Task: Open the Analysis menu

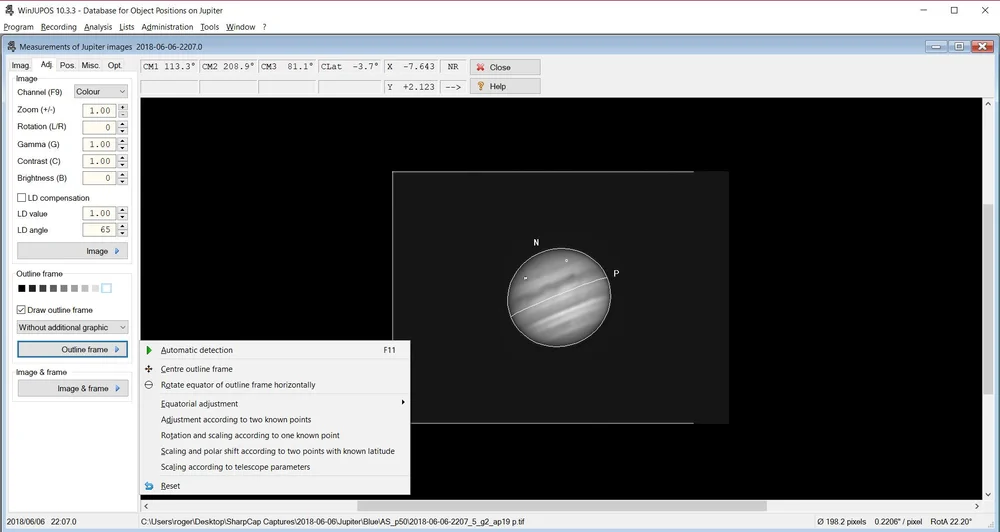Action: (x=98, y=27)
